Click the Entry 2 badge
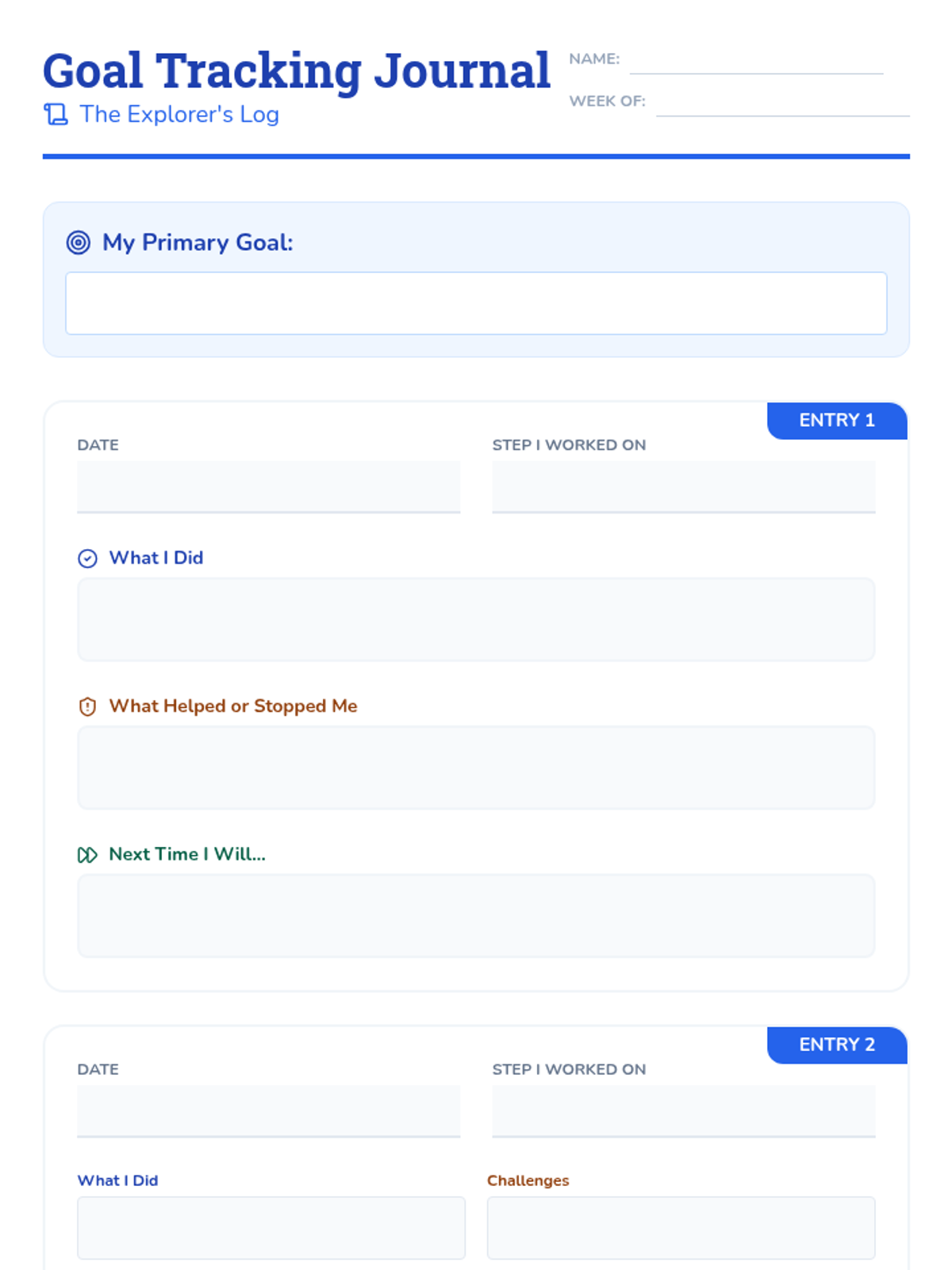This screenshot has height=1270, width=952. (x=836, y=1045)
